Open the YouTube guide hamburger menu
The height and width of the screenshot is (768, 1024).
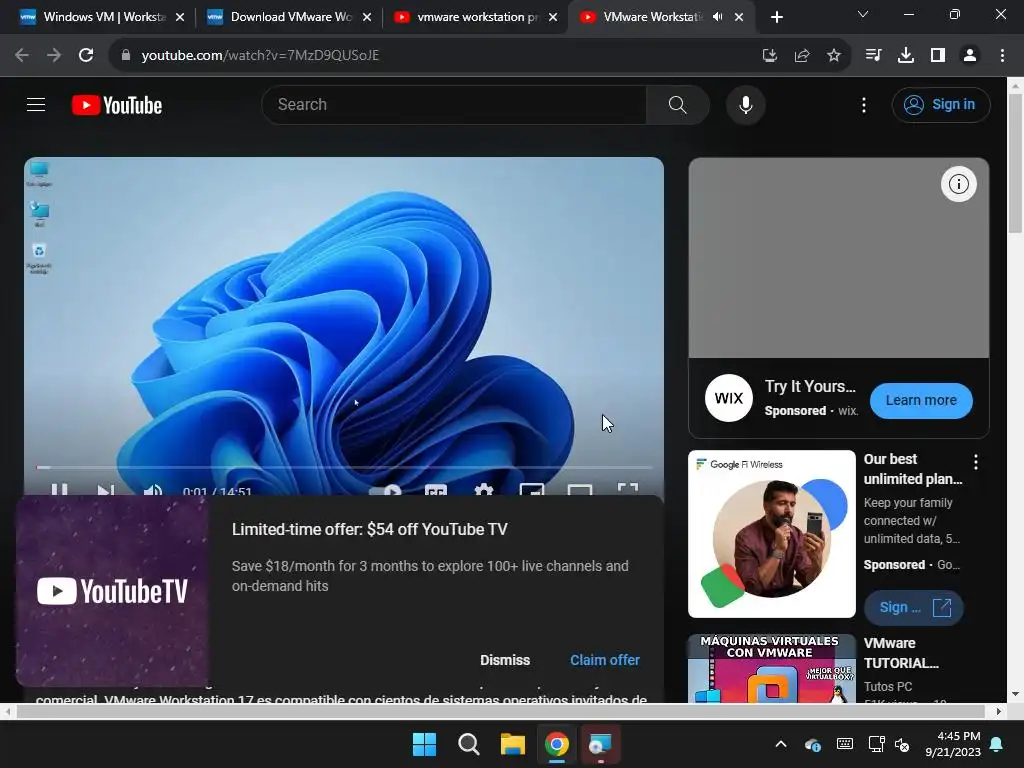pos(36,104)
